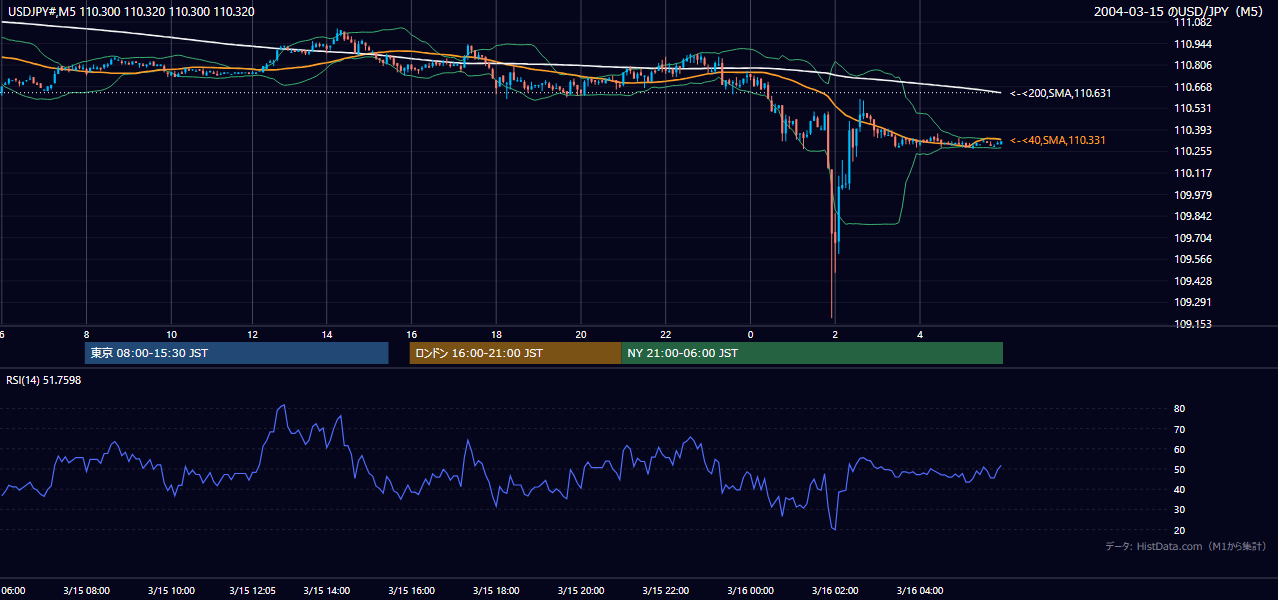Screen dimensions: 1278x600
Task: Click the RSI axis level 30
Action: click(1180, 509)
